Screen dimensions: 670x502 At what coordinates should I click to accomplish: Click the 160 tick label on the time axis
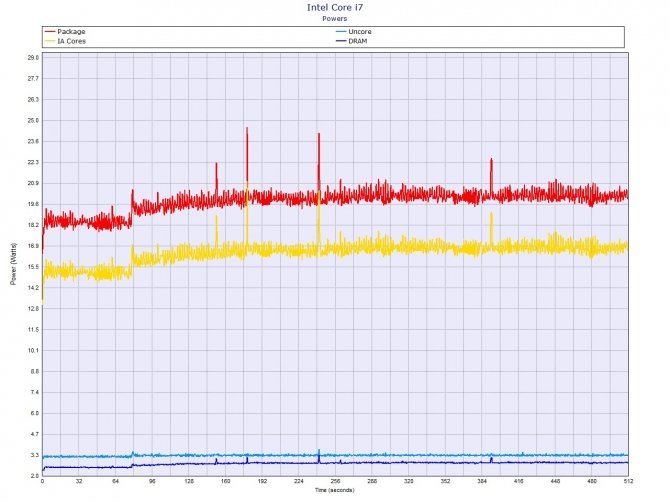(226, 481)
